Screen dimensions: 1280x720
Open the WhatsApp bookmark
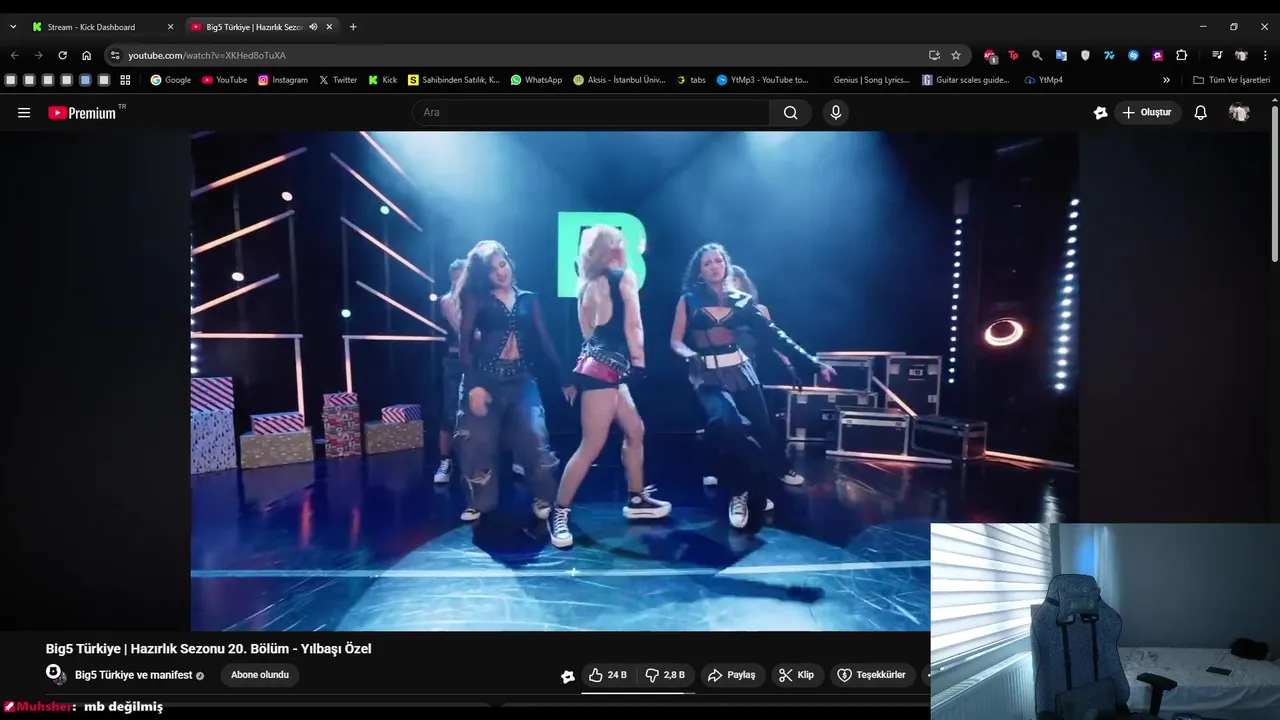point(536,80)
